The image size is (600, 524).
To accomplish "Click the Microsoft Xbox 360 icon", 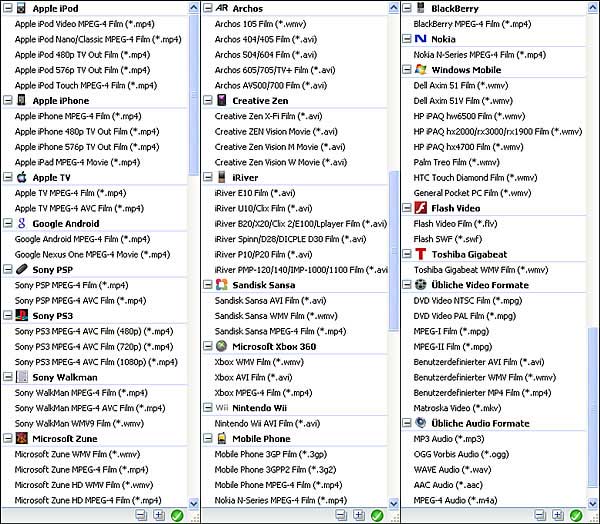I will click(x=222, y=346).
